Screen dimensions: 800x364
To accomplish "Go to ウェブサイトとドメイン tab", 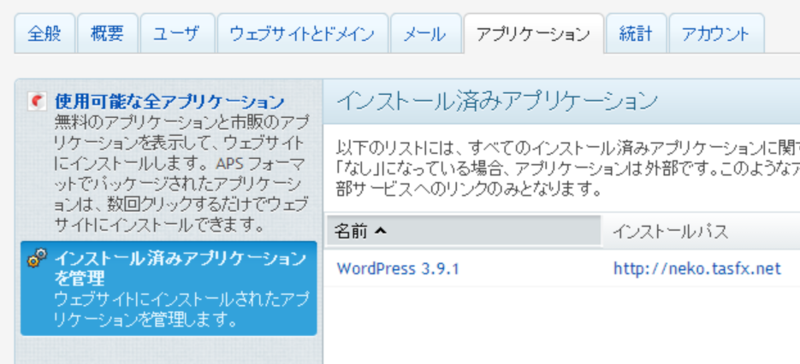I will 303,34.
